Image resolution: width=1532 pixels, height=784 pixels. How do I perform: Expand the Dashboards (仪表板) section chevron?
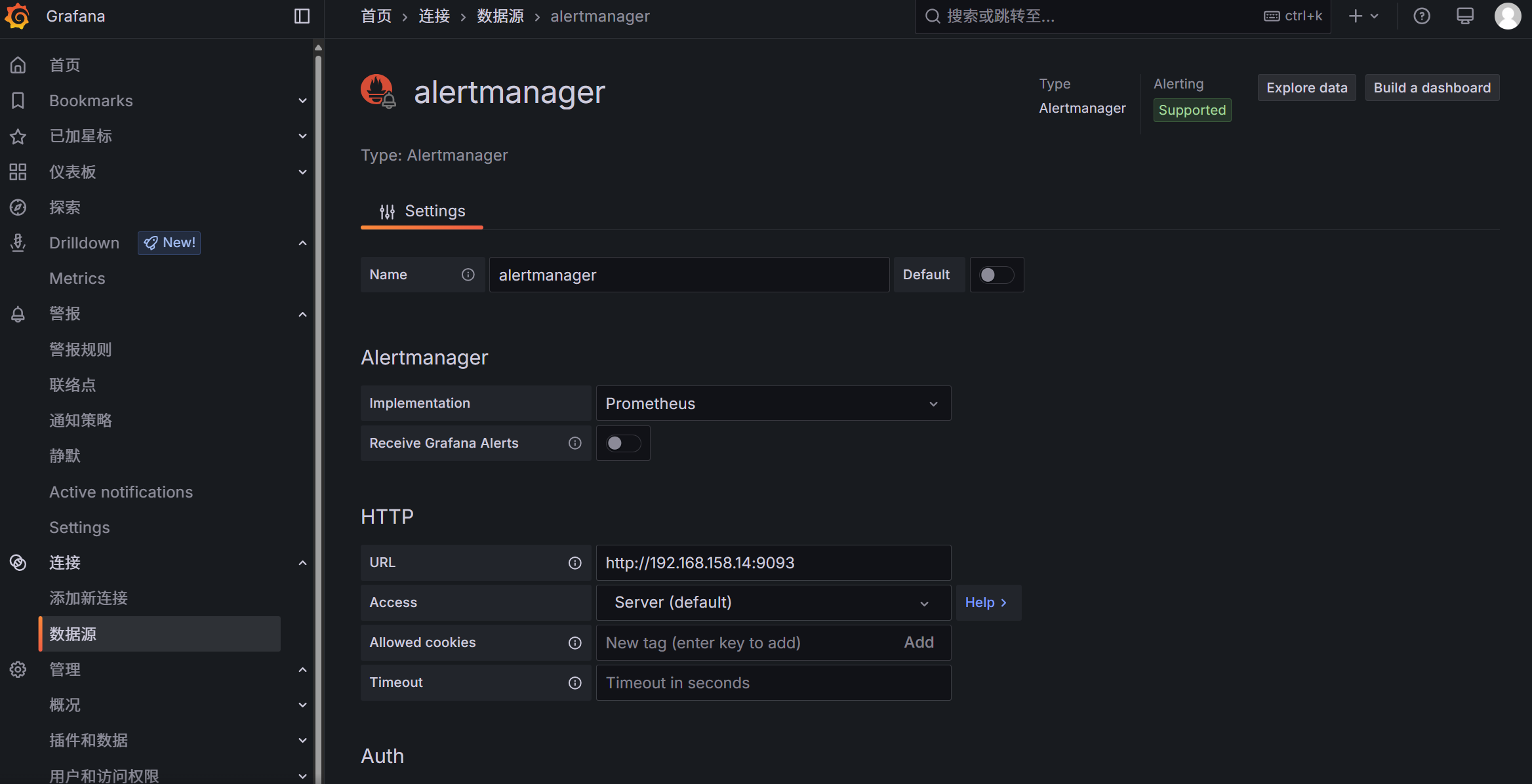302,172
